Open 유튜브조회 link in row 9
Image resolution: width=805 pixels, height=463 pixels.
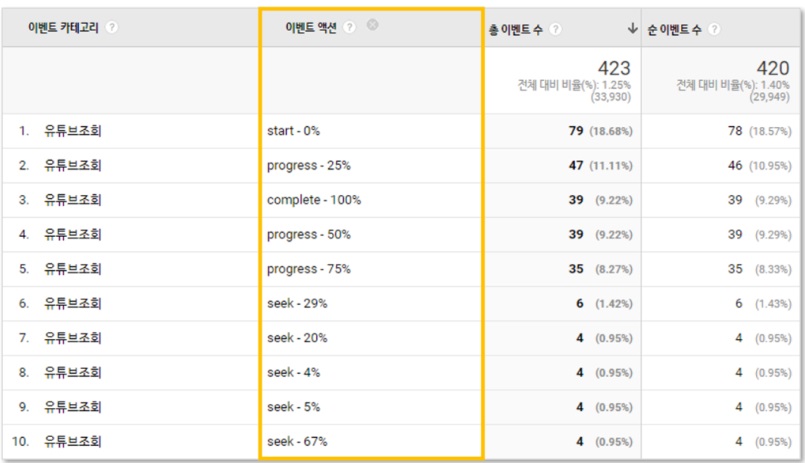coord(73,407)
